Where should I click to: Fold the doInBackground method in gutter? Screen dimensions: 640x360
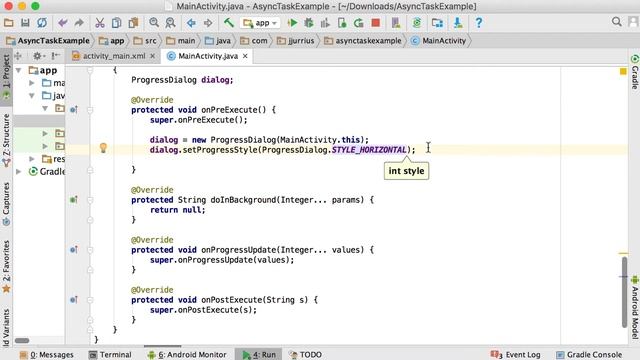(x=90, y=200)
